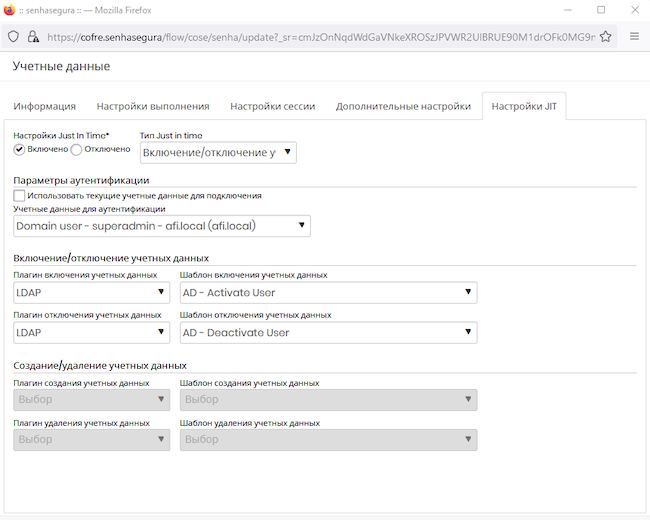
Task: Open the LDAP disable plugin dropdown
Action: [91, 332]
